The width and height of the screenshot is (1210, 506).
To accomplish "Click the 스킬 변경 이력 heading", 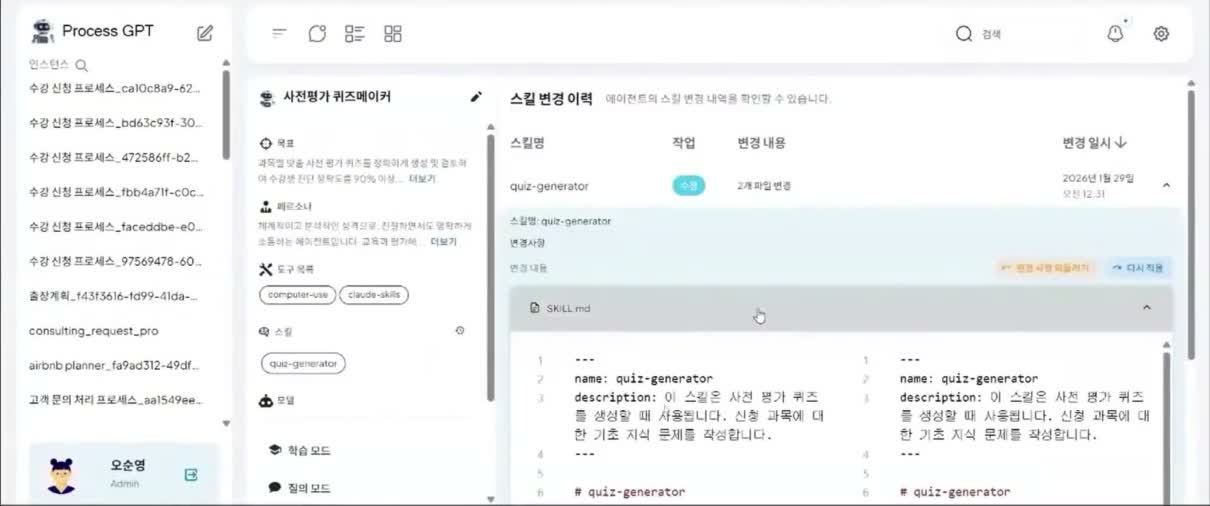I will 551,98.
